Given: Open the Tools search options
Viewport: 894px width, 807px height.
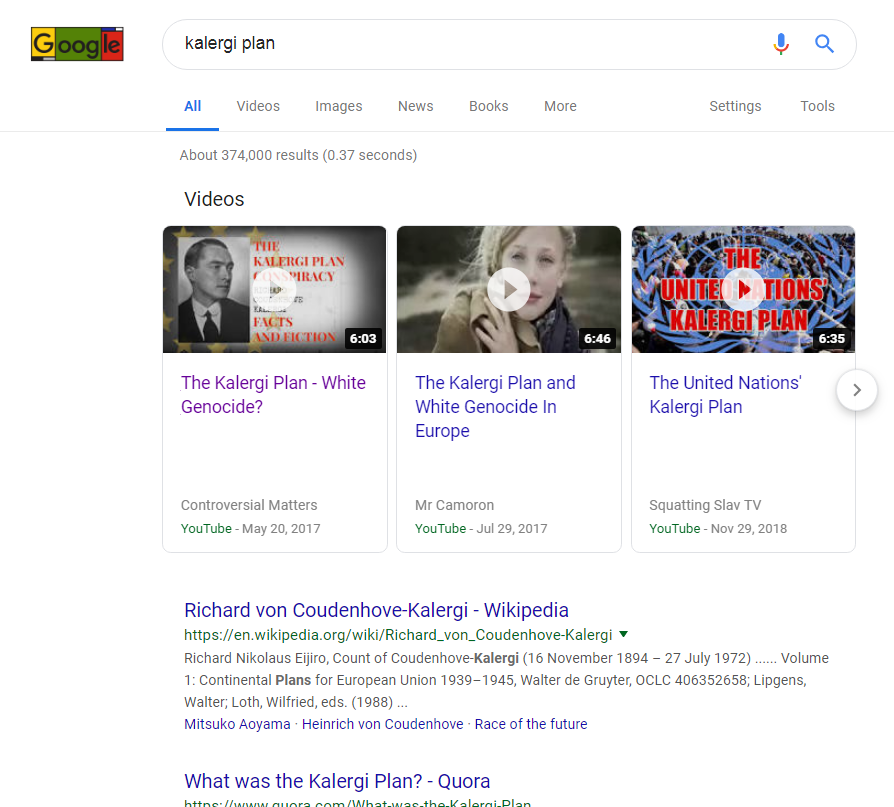Looking at the screenshot, I should click(817, 106).
